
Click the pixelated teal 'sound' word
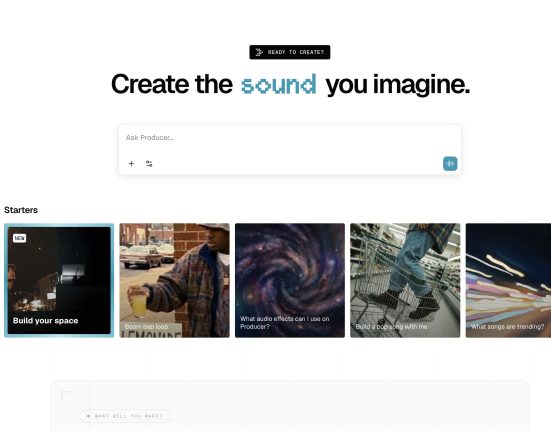279,84
